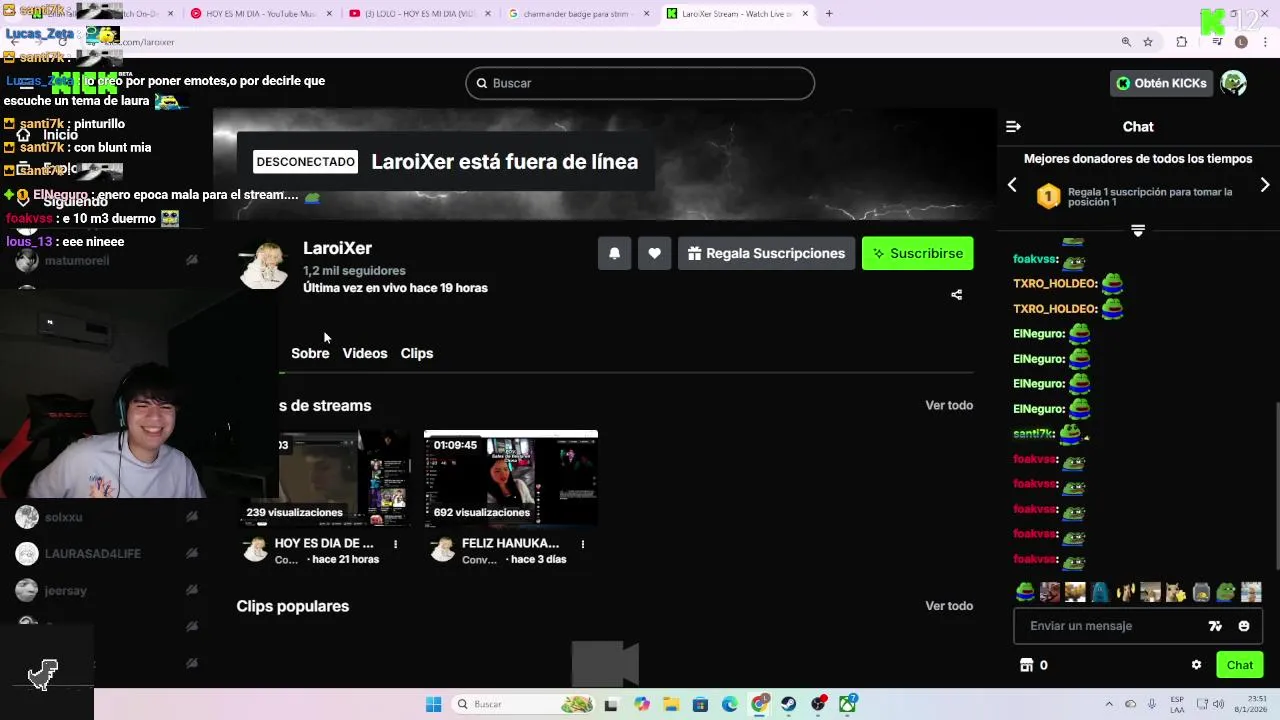Open jeersay channel in sidebar
This screenshot has width=1280, height=720.
(66, 591)
